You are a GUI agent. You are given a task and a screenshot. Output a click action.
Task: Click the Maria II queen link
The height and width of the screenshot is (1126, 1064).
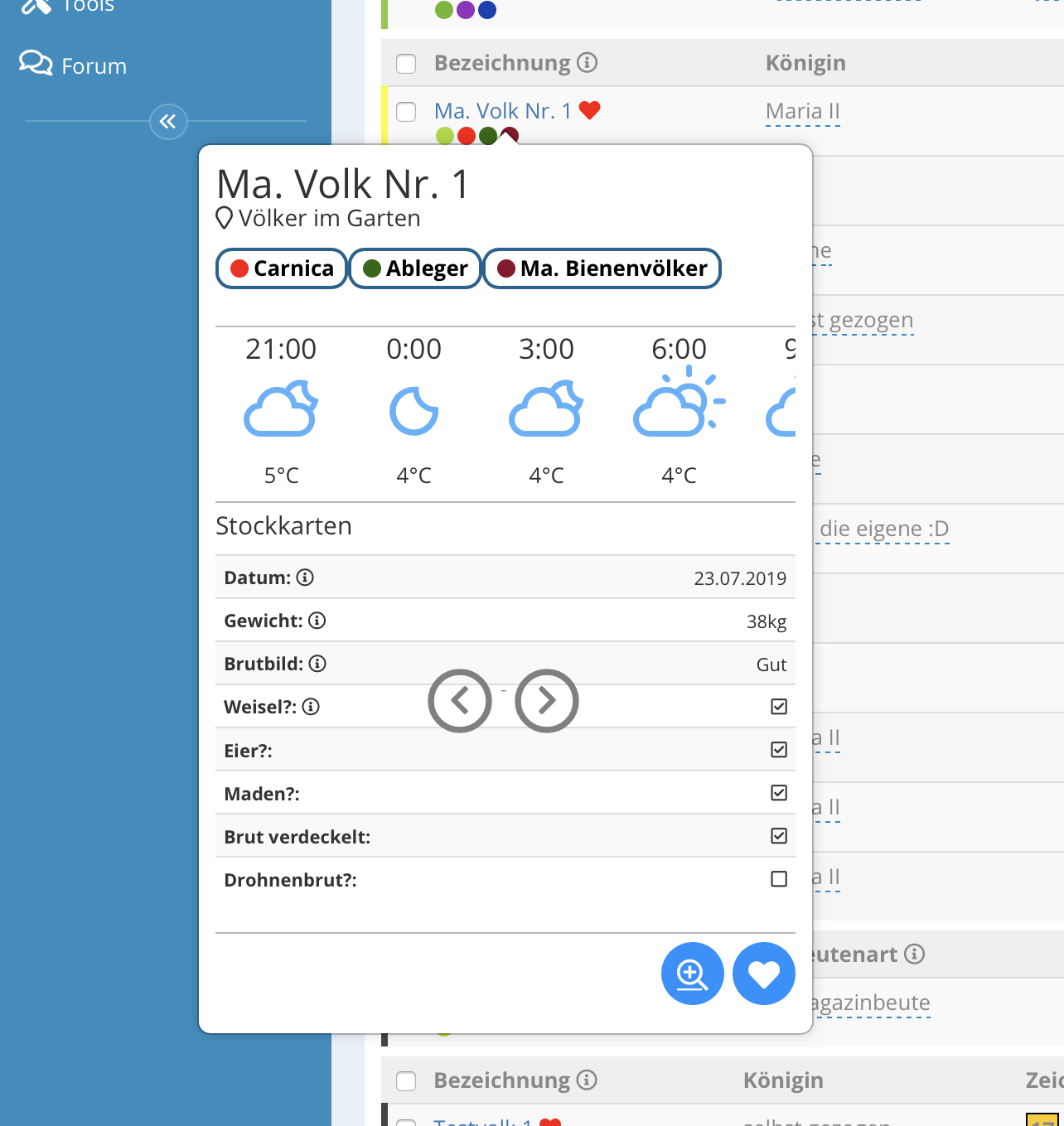pos(802,111)
